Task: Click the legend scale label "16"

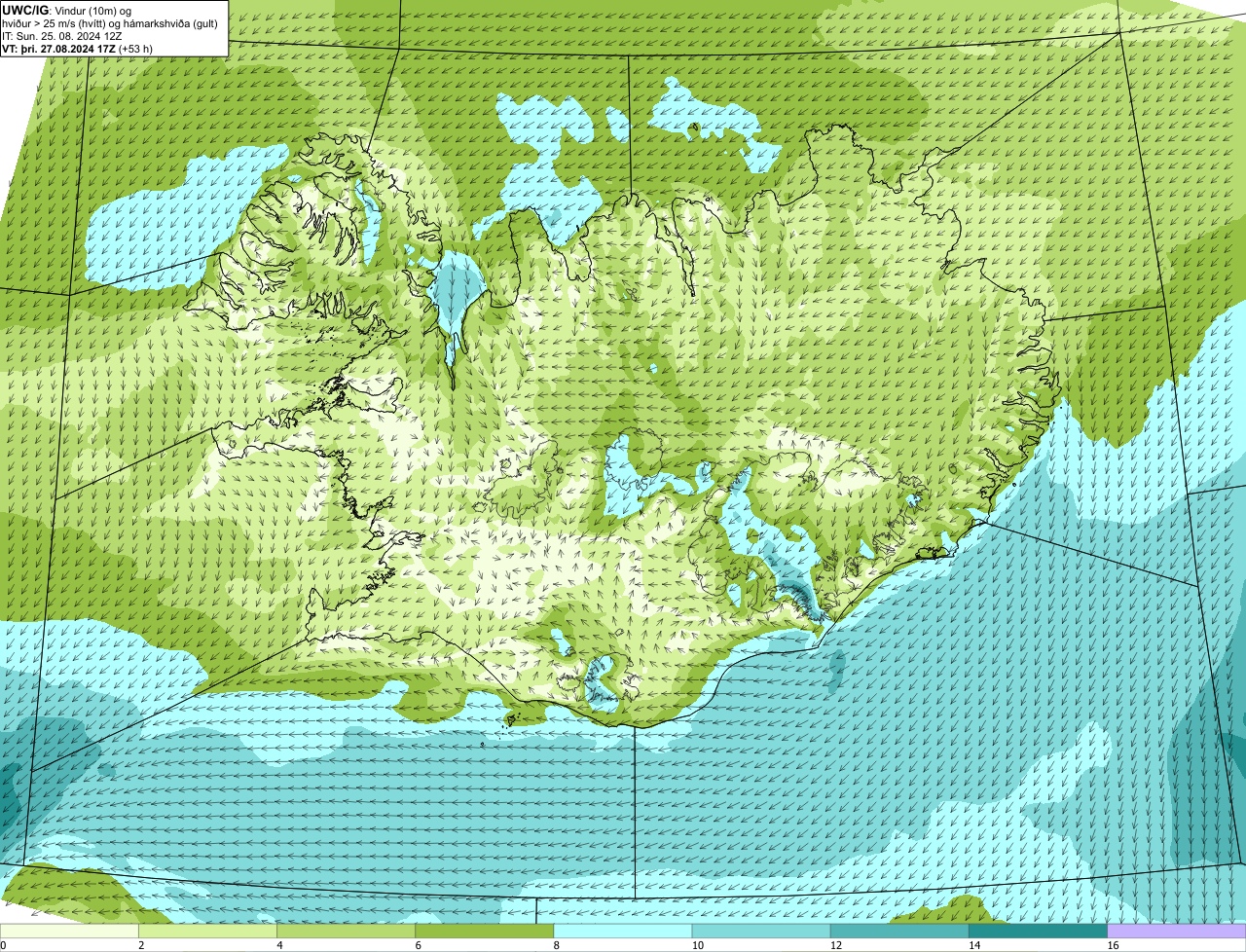Action: click(1113, 945)
